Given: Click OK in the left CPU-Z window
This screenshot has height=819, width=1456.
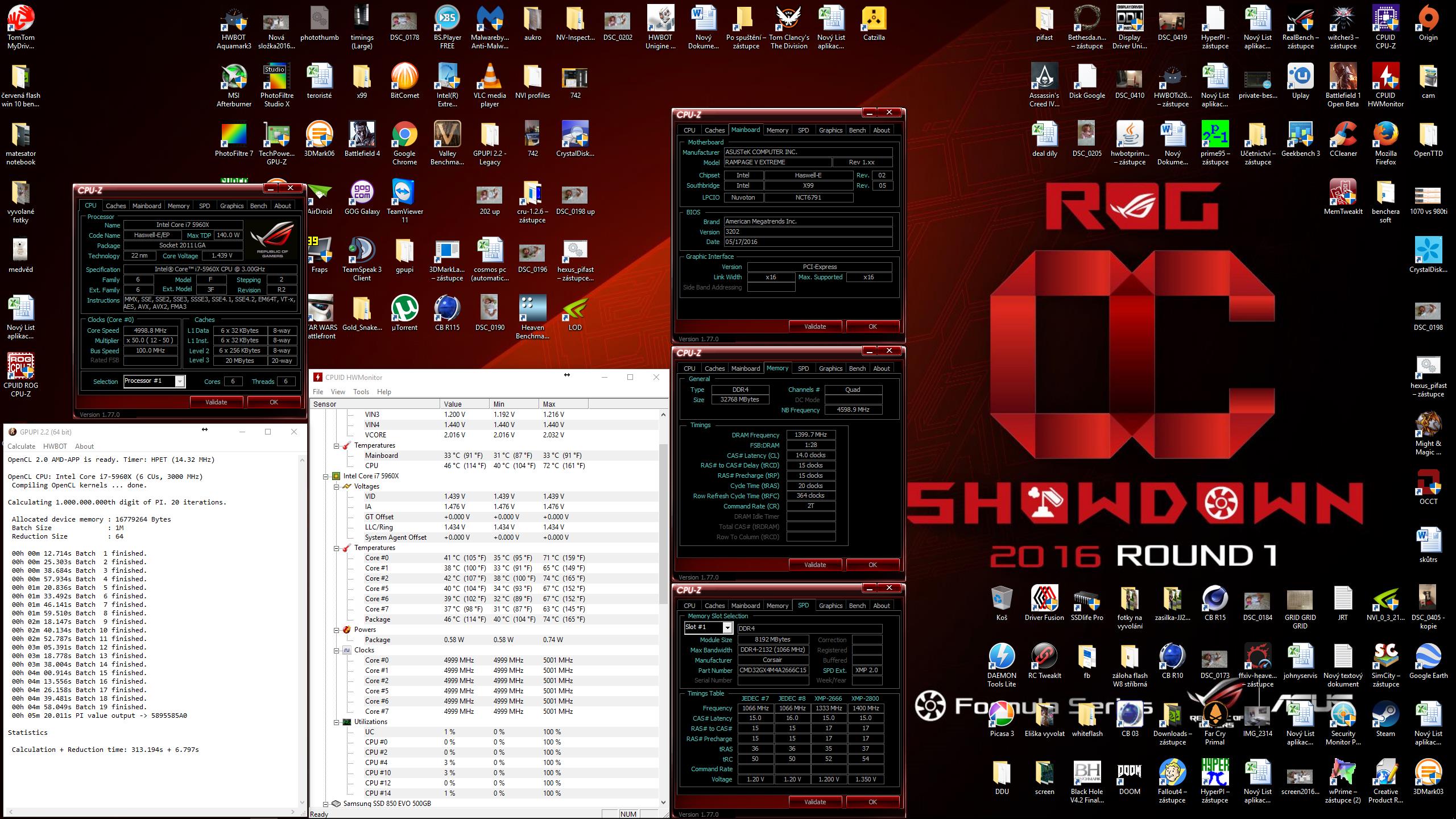Looking at the screenshot, I should [x=274, y=402].
